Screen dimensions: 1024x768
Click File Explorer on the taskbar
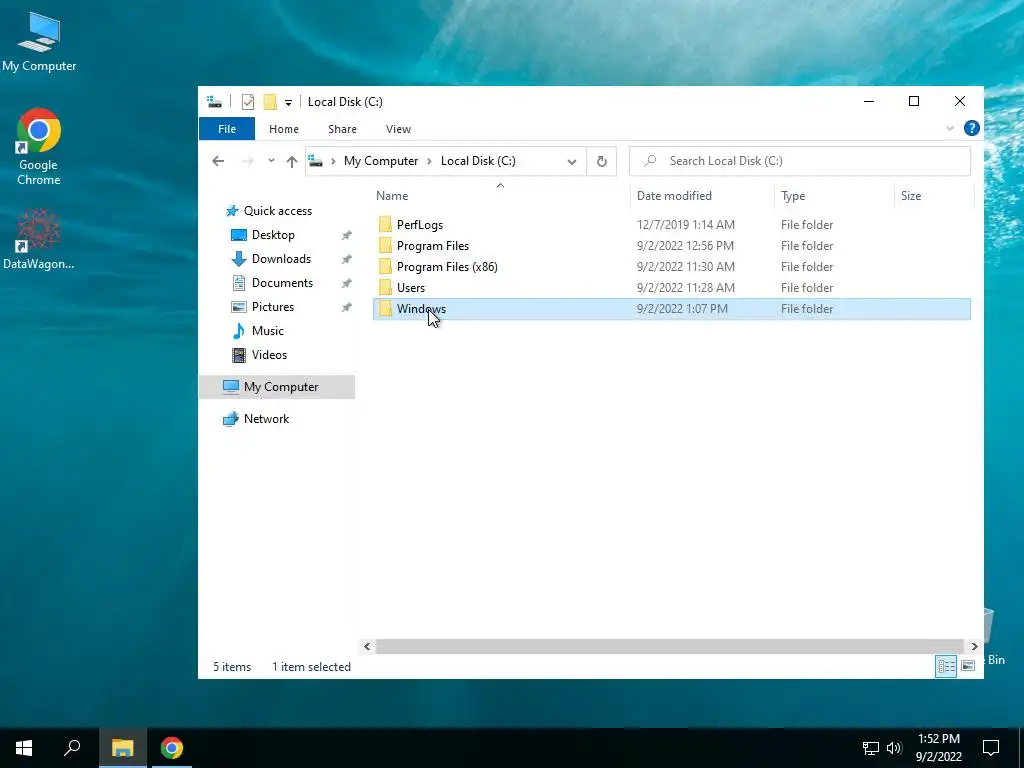pyautogui.click(x=122, y=748)
